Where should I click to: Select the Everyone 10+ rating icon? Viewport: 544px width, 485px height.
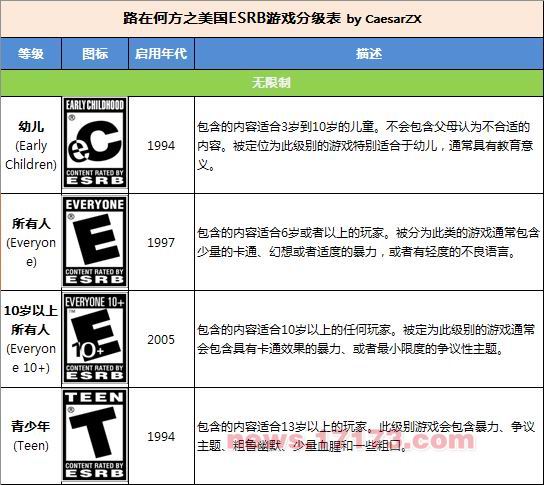(95, 338)
